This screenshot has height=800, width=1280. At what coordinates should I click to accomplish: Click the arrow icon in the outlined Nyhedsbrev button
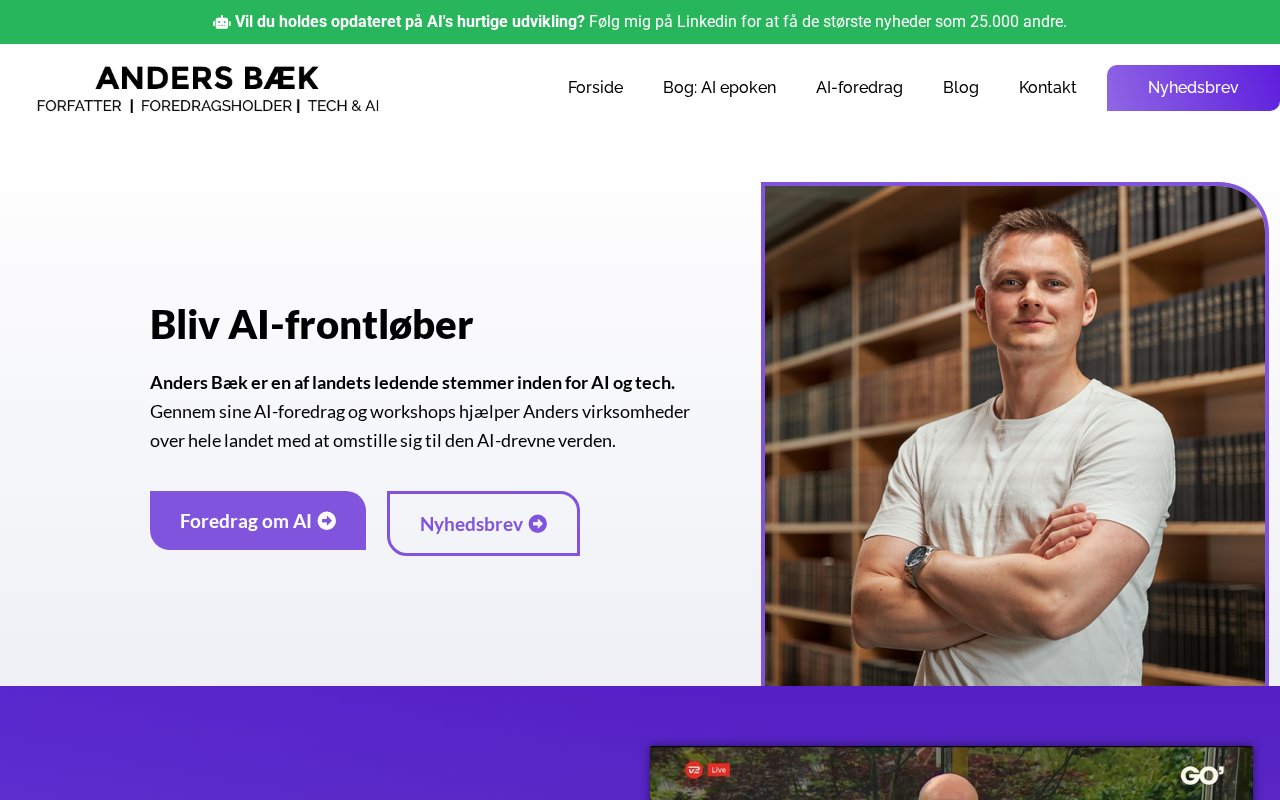[x=538, y=523]
